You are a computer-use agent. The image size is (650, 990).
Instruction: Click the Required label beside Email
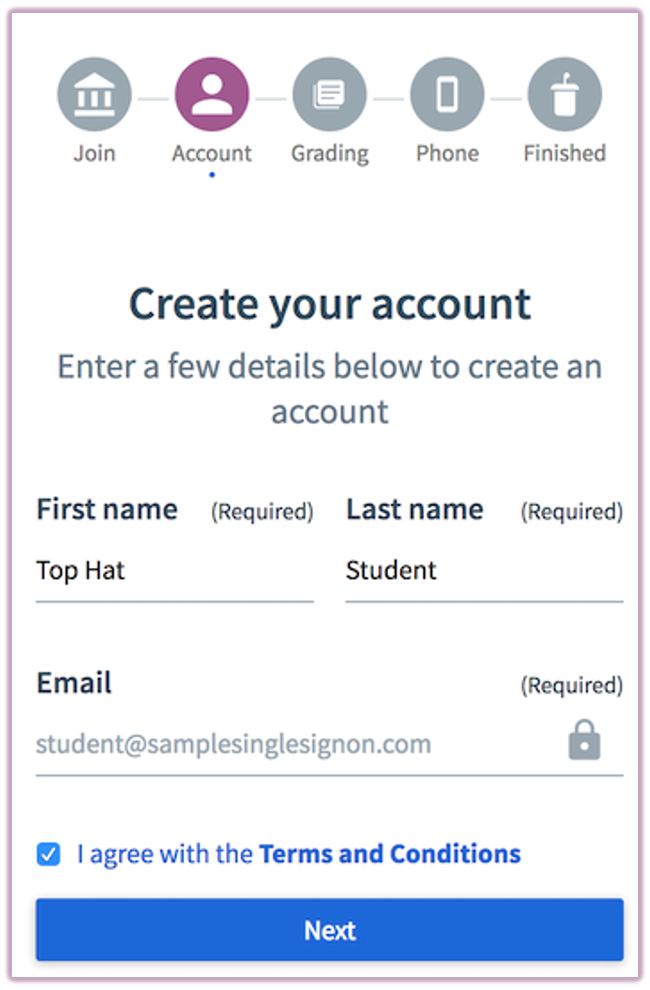[x=571, y=685]
